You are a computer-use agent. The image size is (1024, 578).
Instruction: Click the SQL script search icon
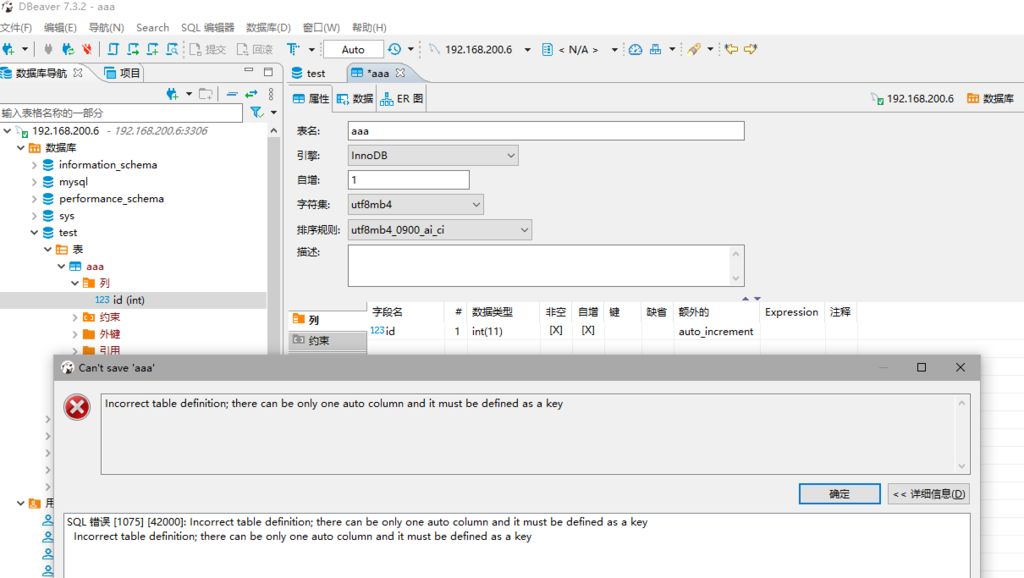click(172, 49)
